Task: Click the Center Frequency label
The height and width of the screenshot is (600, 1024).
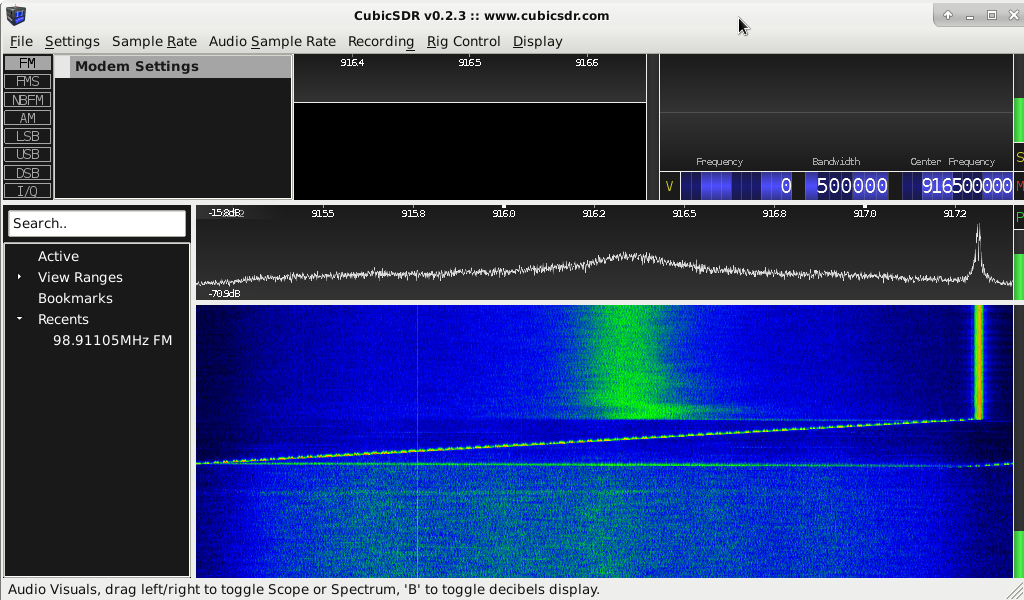Action: tap(952, 162)
